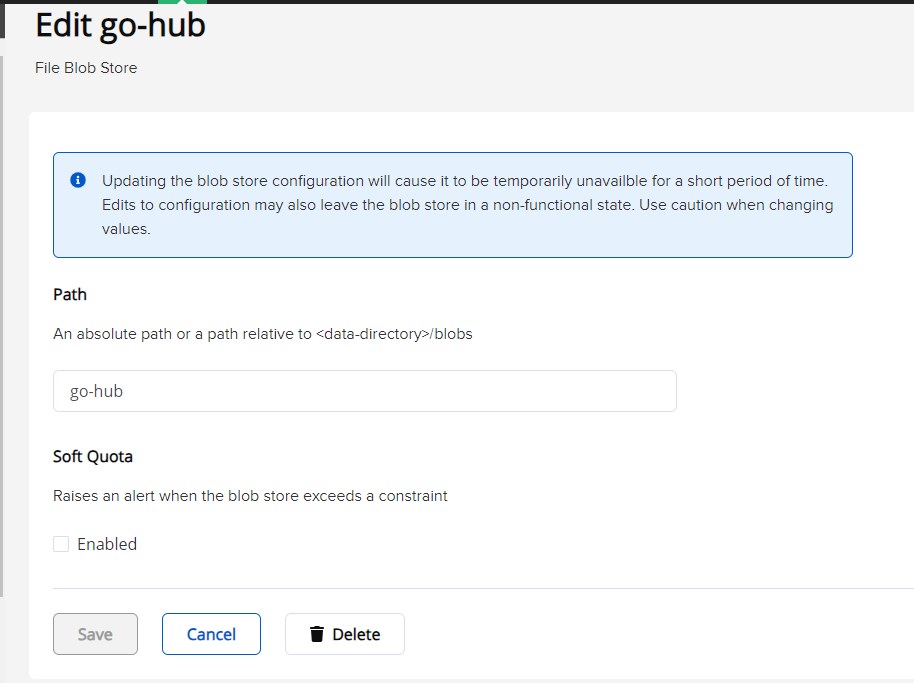914x683 pixels.
Task: Click the divider line above Save button
Action: pos(480,588)
